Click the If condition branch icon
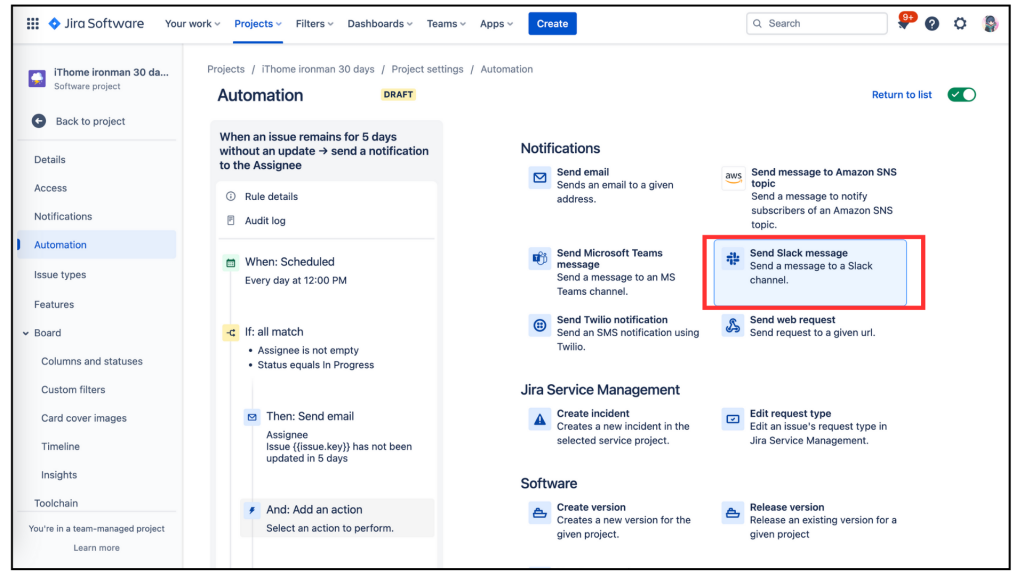1024x576 pixels. point(231,332)
